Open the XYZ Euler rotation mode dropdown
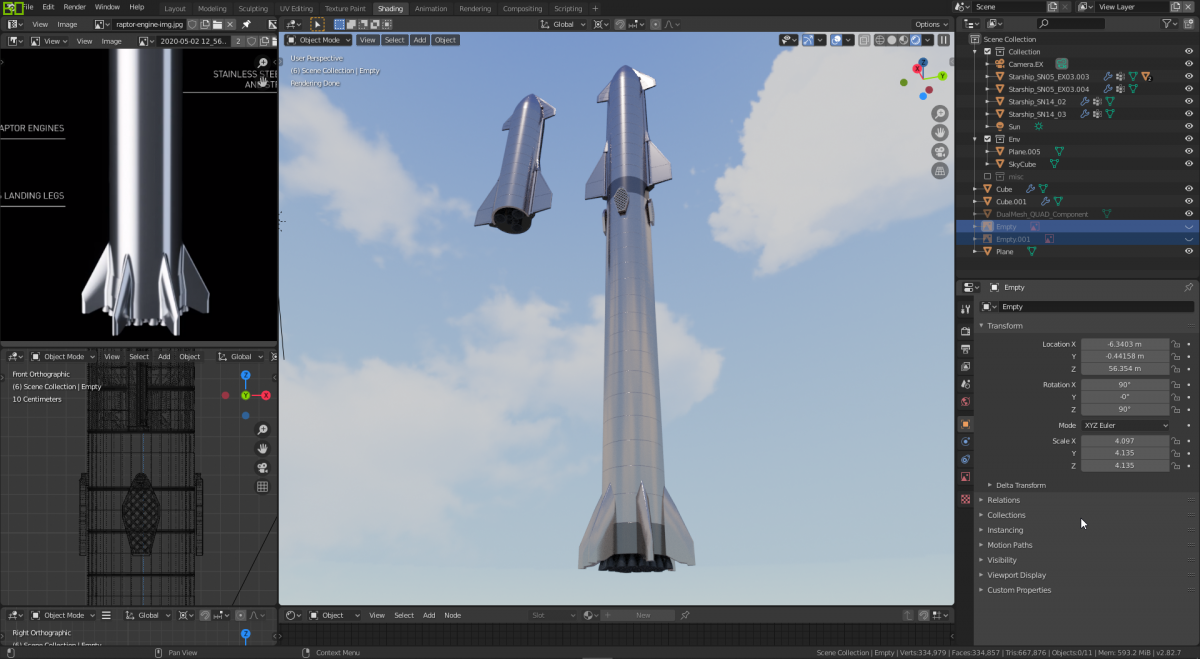1200x659 pixels. 1125,425
